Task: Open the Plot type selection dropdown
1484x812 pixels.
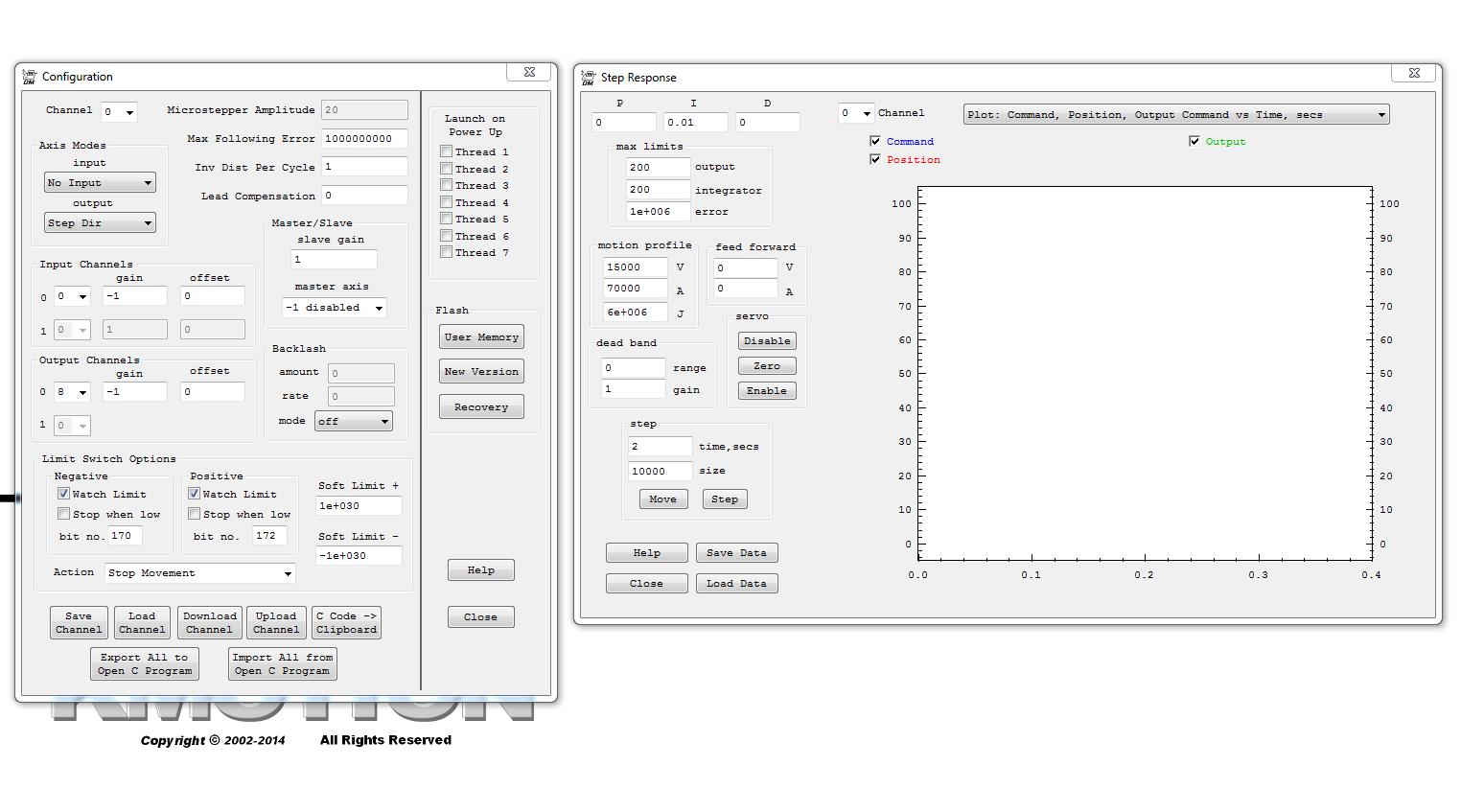Action: (x=1175, y=115)
